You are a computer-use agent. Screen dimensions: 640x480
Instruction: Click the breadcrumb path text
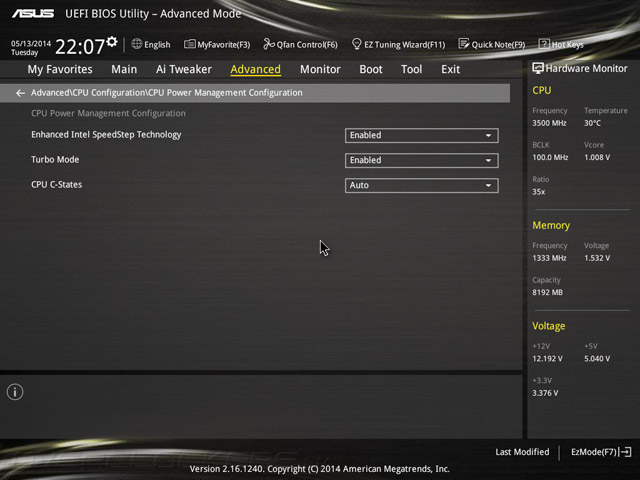click(167, 93)
